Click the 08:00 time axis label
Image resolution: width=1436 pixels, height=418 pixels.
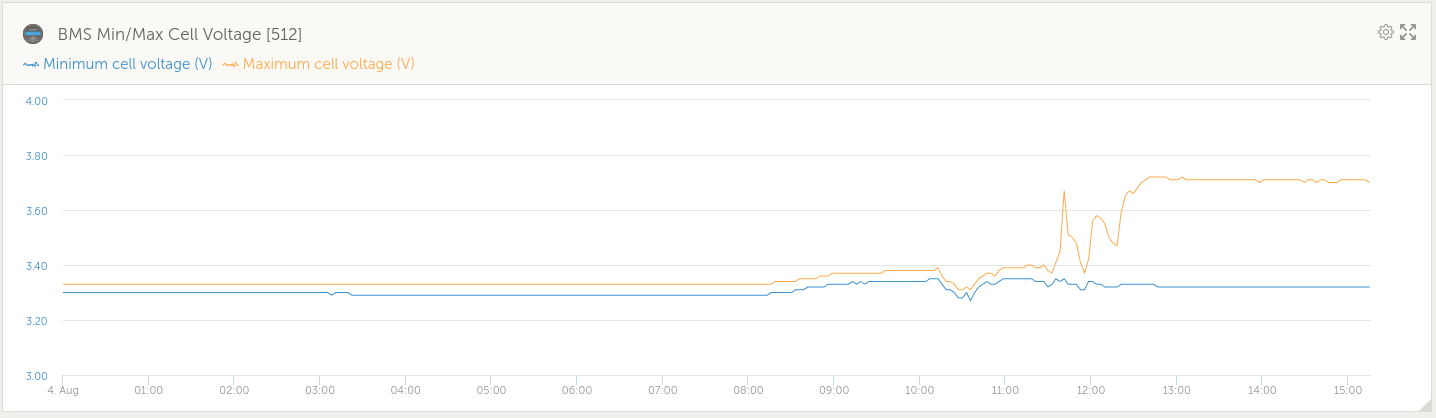(748, 390)
